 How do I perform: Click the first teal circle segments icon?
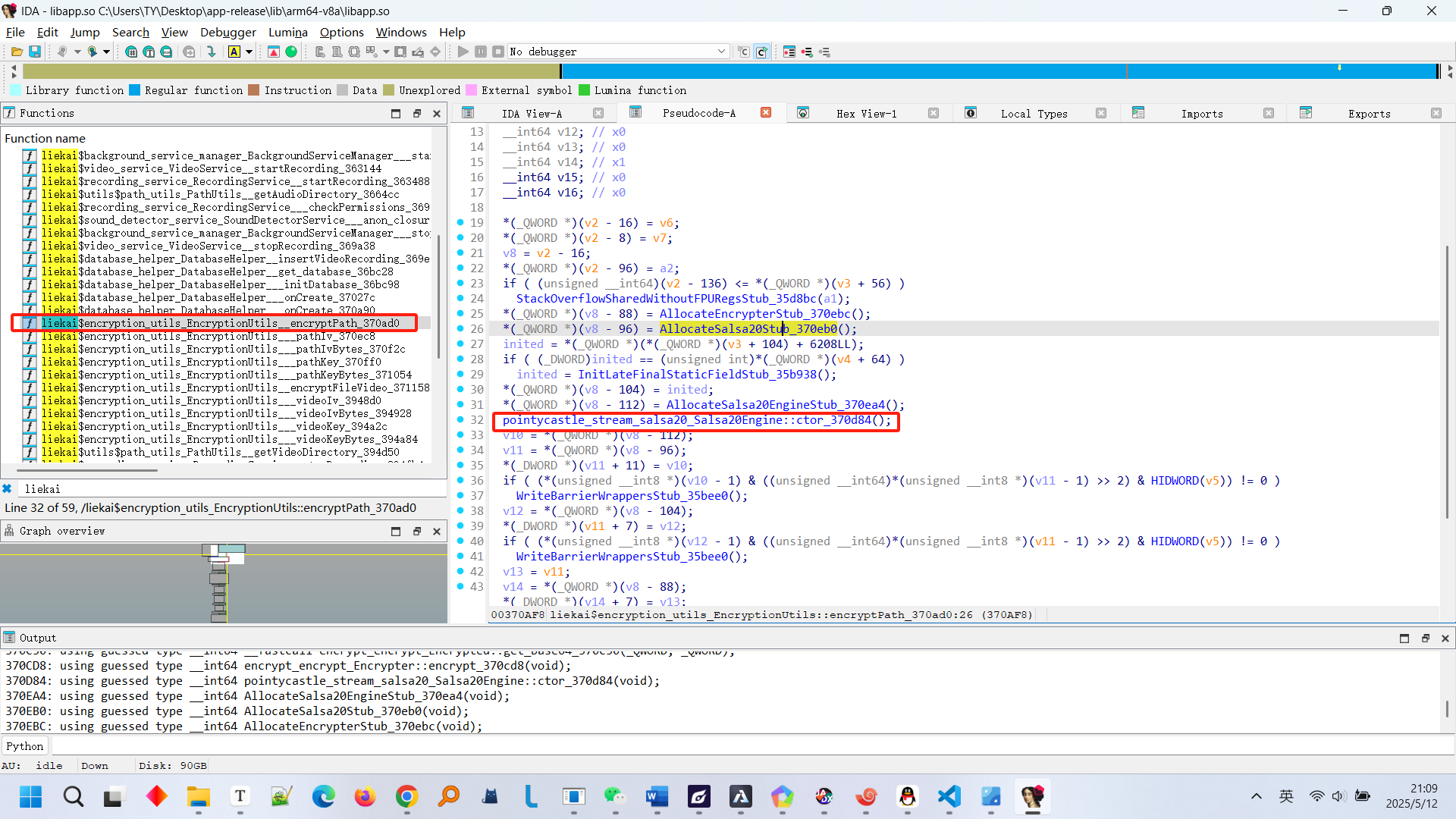coord(131,52)
